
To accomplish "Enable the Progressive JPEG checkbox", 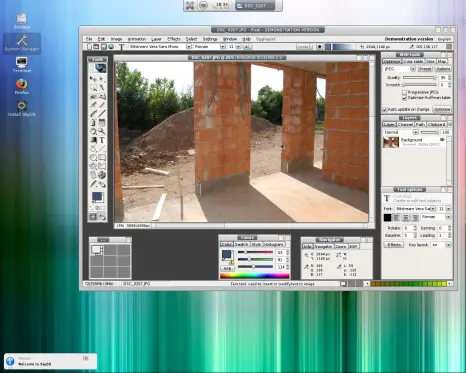I will pyautogui.click(x=404, y=92).
